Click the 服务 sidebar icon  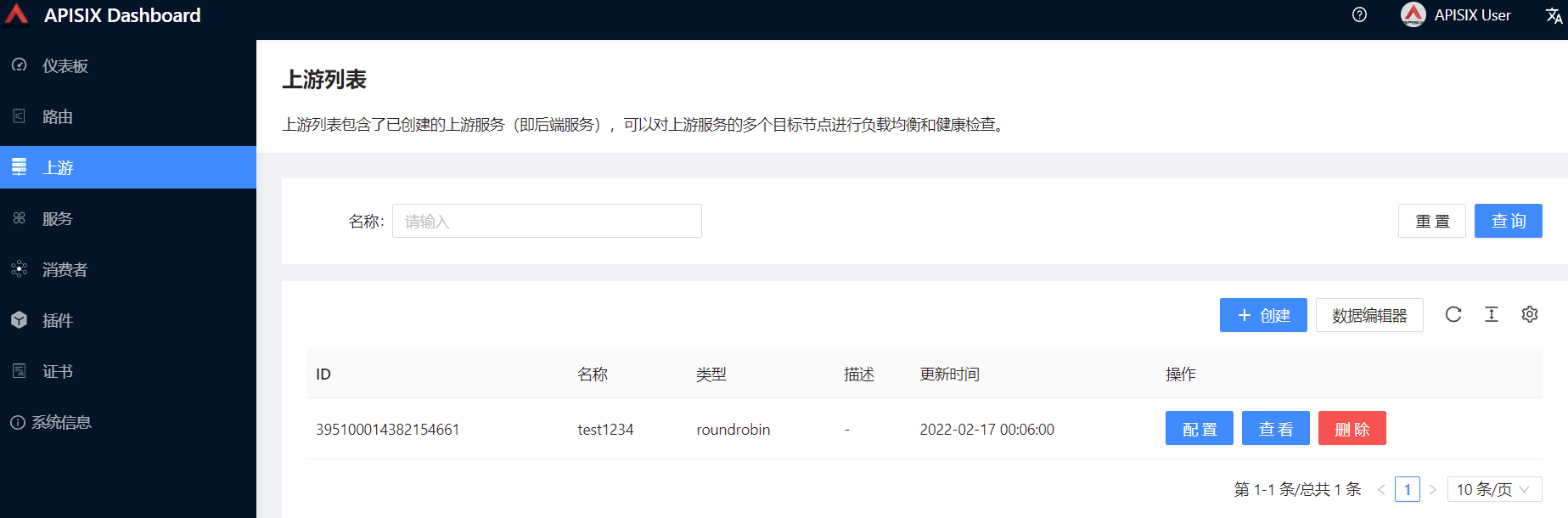pos(20,218)
